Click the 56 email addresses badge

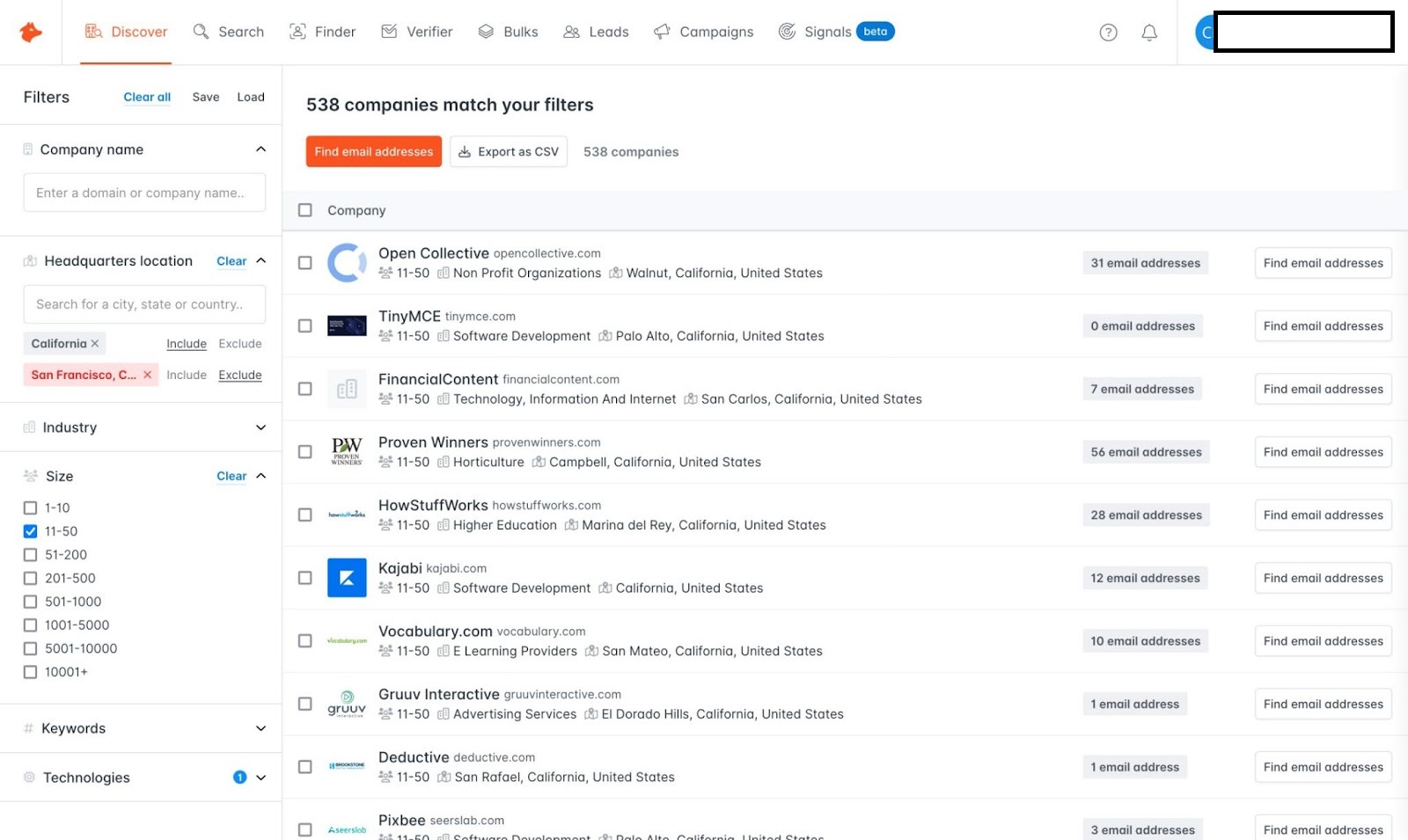click(x=1146, y=452)
